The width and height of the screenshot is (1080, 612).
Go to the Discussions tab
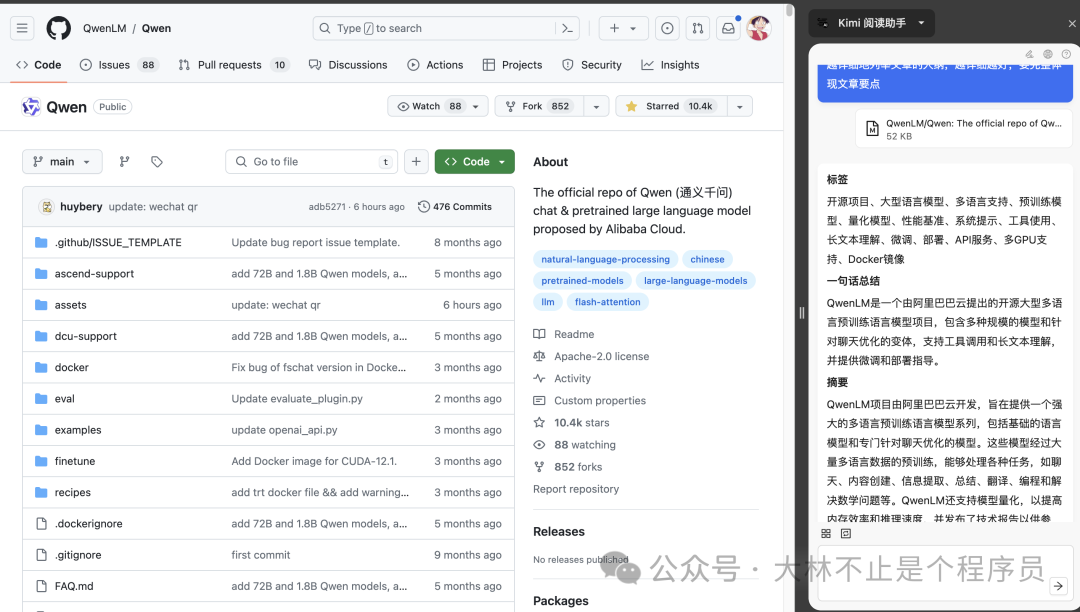click(x=348, y=65)
